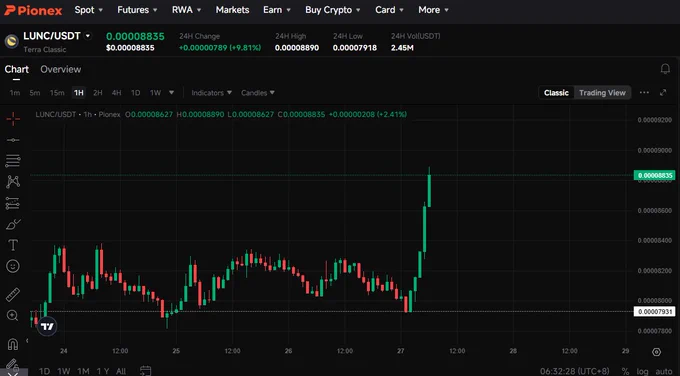Image resolution: width=680 pixels, height=376 pixels.
Task: Click the 0.00007931 price line label
Action: [654, 311]
